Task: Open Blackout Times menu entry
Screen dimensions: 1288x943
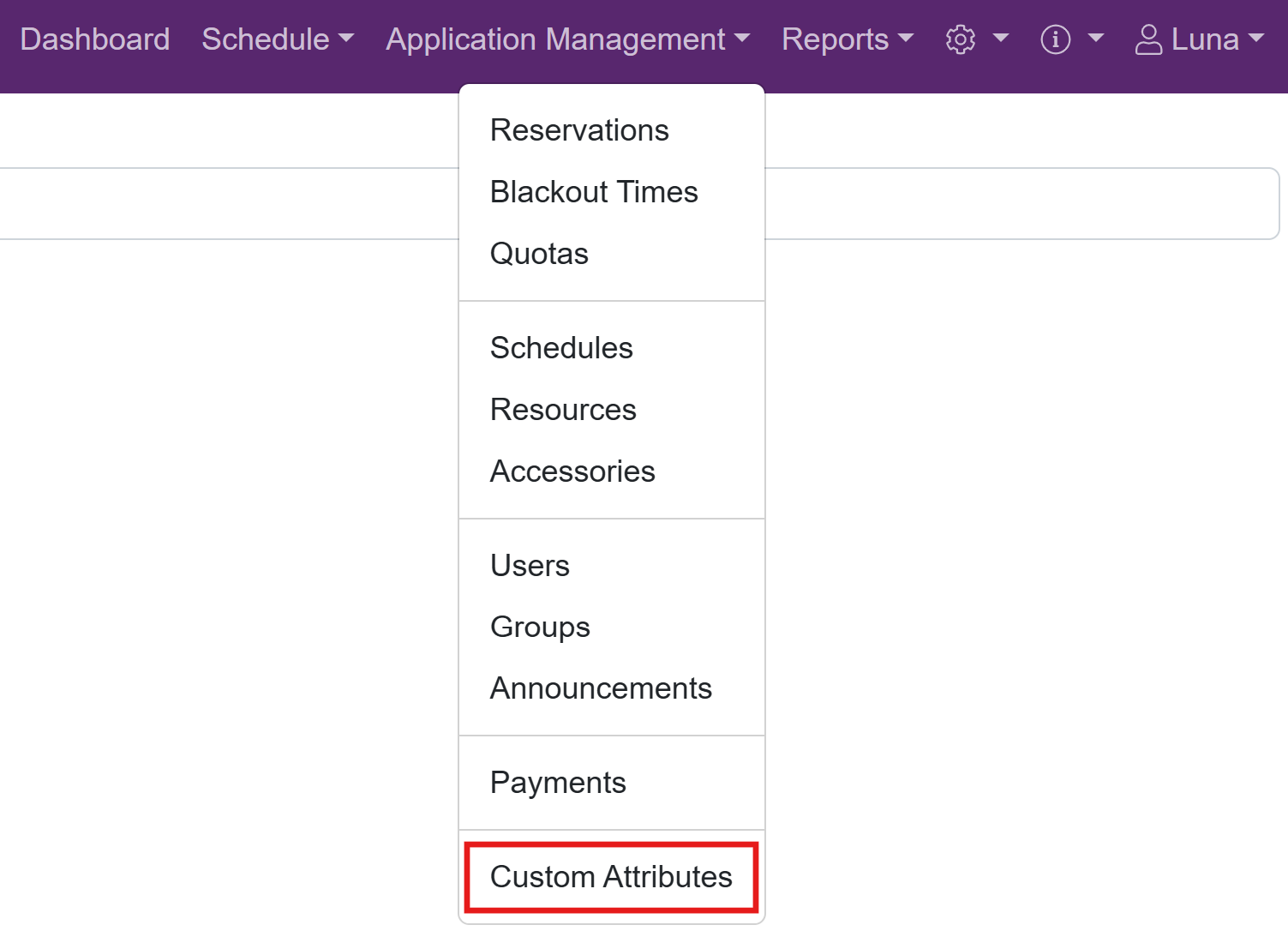Action: click(594, 192)
